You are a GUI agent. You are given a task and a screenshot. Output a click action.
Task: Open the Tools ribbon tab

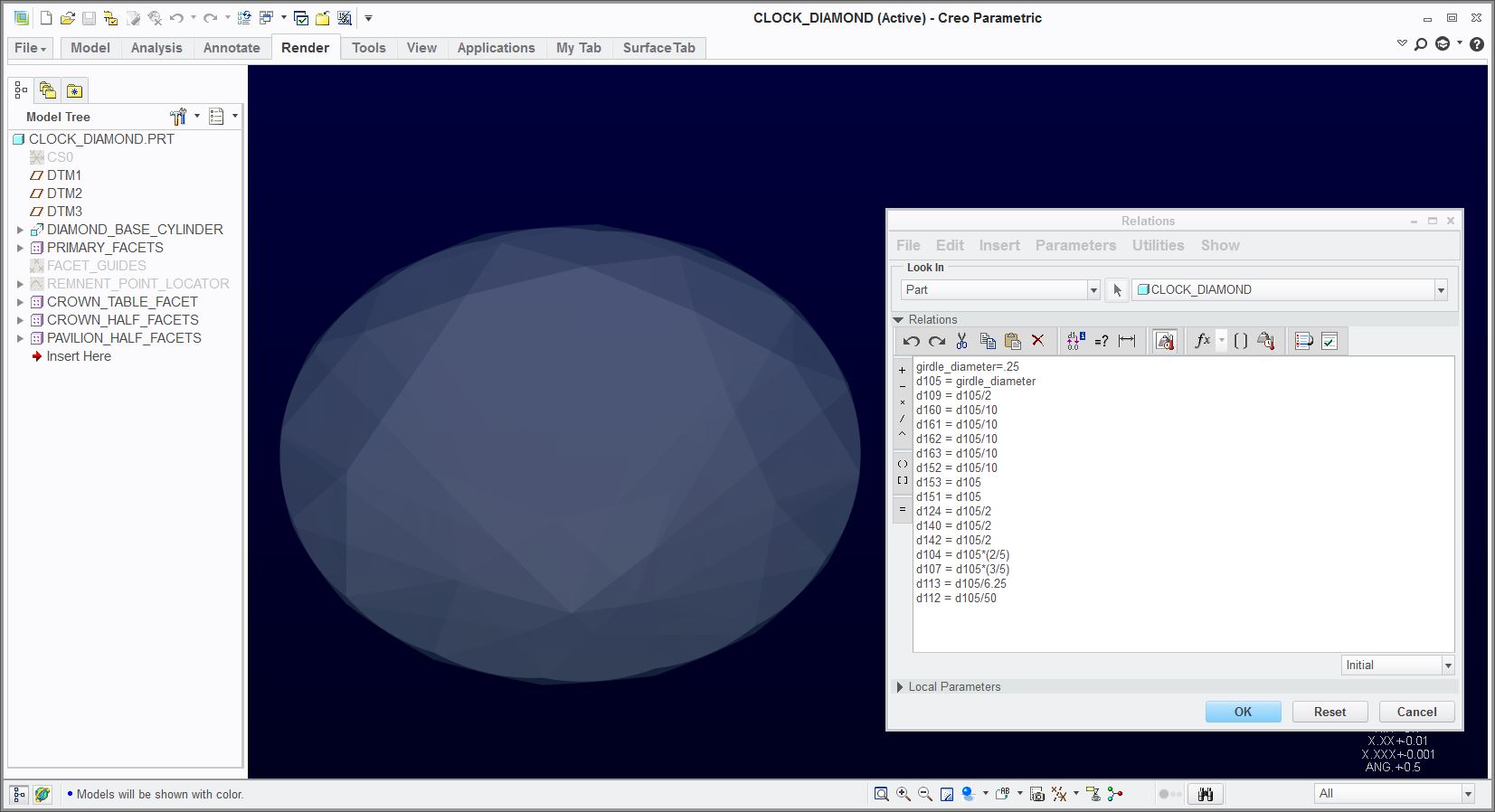(369, 48)
